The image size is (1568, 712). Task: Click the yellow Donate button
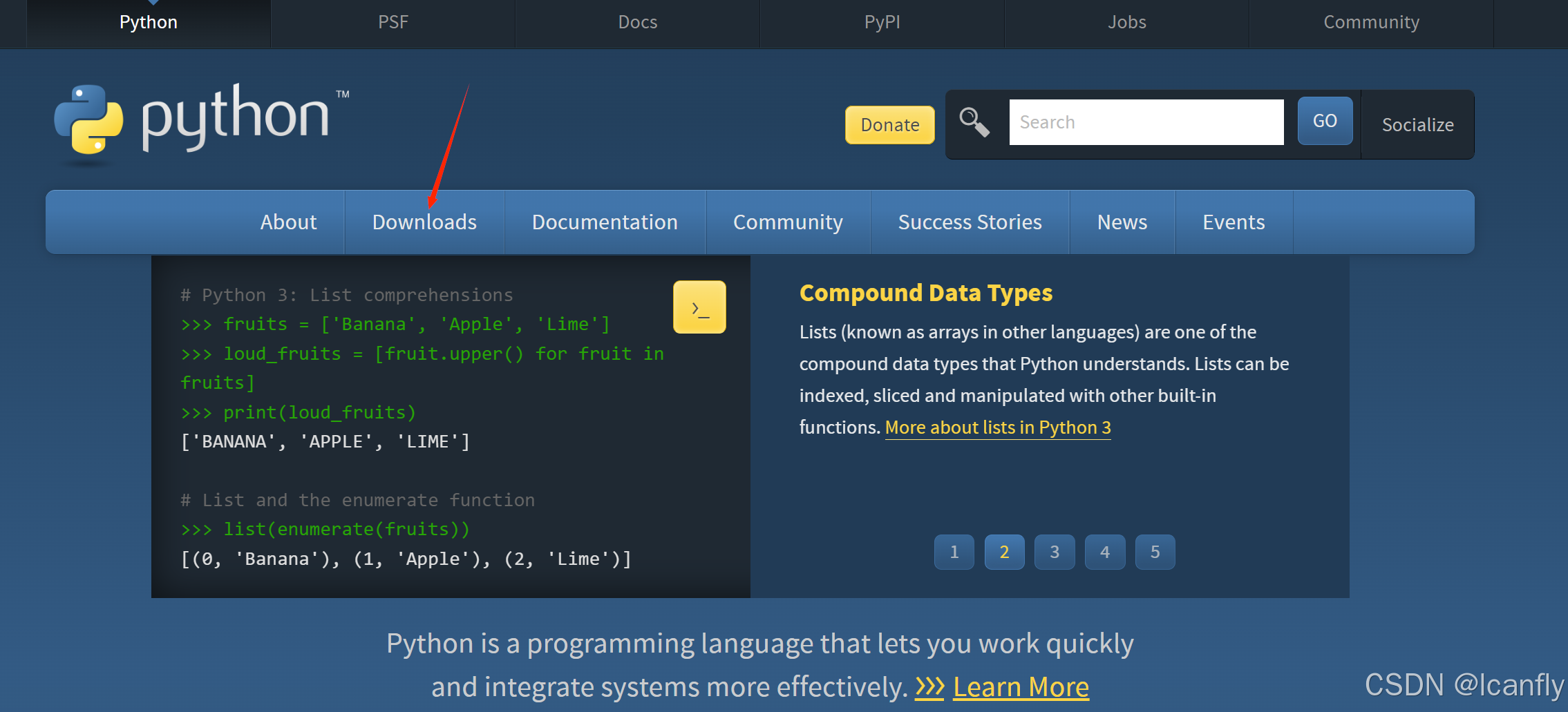890,125
